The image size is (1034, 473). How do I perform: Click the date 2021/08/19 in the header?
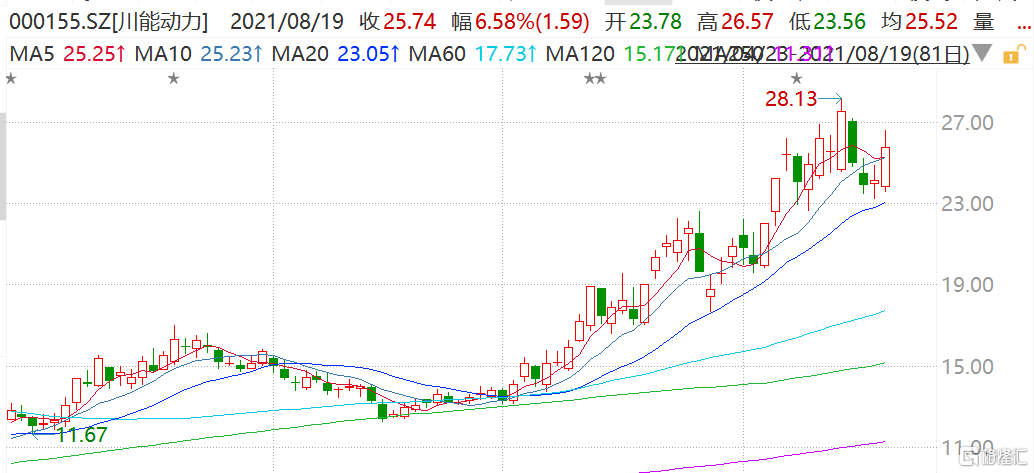287,22
